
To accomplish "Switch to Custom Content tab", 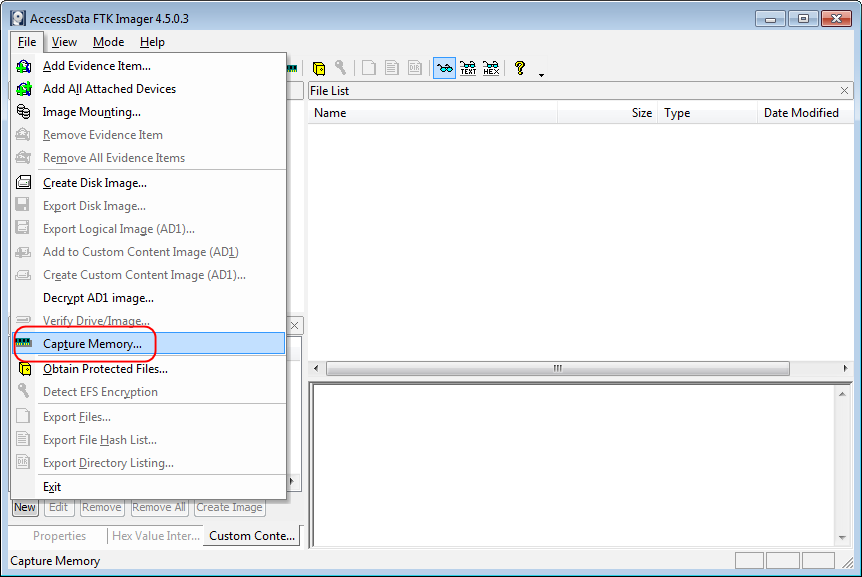I will point(252,536).
